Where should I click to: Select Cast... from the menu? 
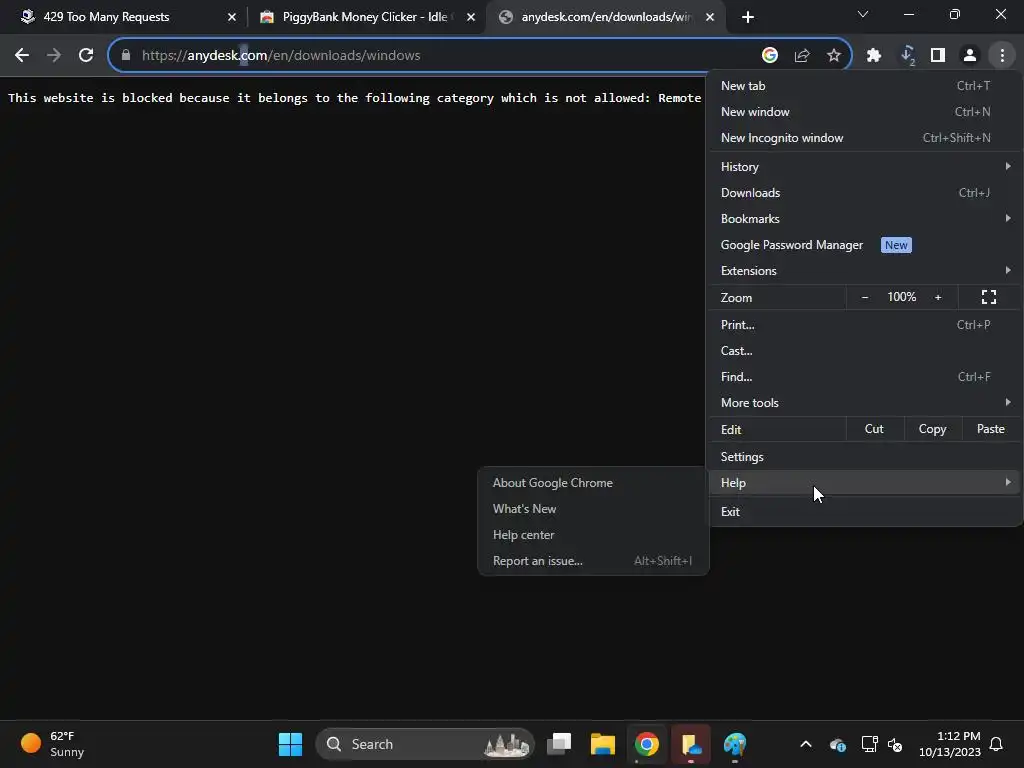pos(865,351)
